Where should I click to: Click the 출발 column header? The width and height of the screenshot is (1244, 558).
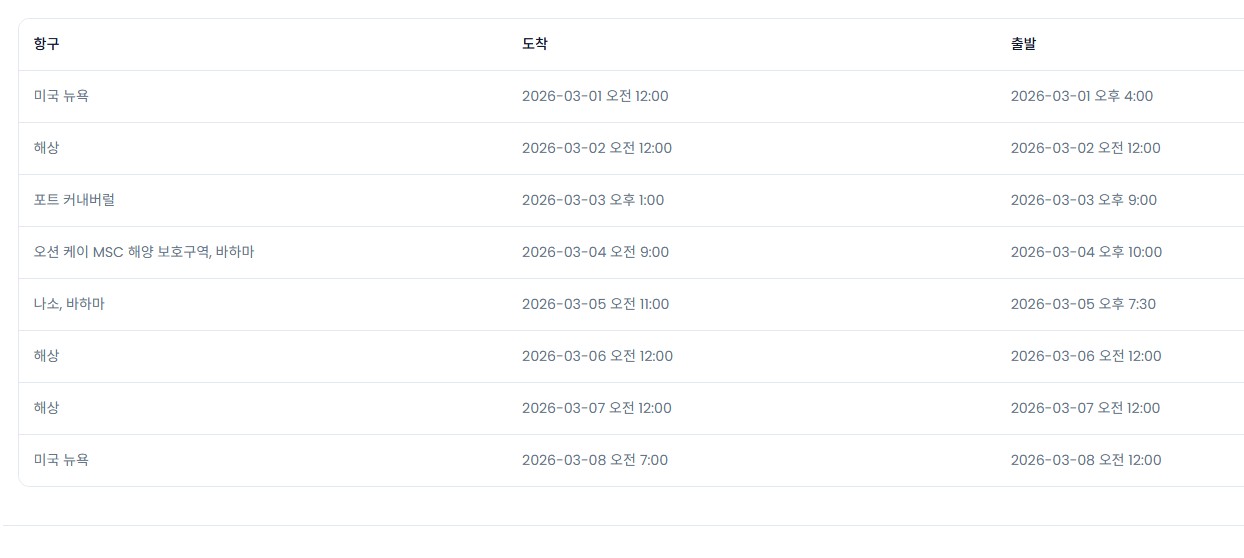[x=1024, y=44]
